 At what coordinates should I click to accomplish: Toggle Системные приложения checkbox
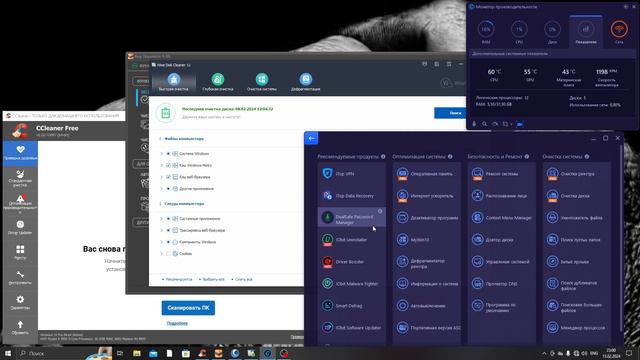click(x=168, y=219)
